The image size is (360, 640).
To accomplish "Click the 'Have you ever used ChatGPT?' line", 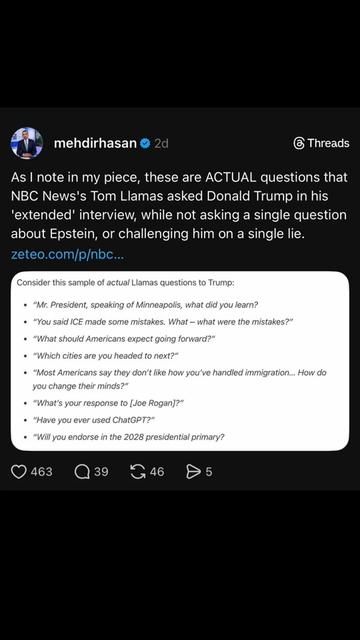I will pos(94,420).
